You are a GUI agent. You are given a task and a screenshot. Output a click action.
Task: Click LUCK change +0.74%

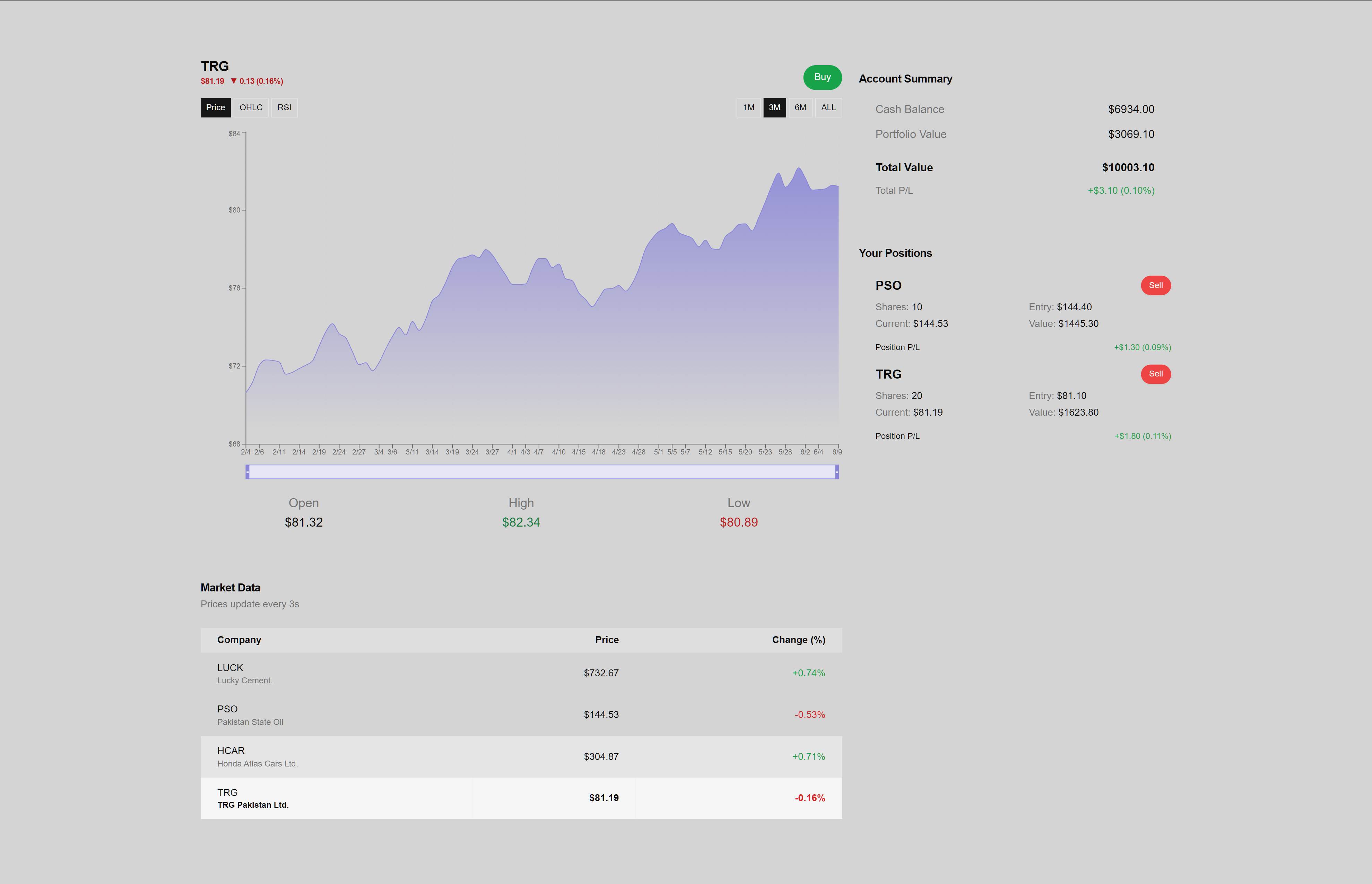[808, 673]
